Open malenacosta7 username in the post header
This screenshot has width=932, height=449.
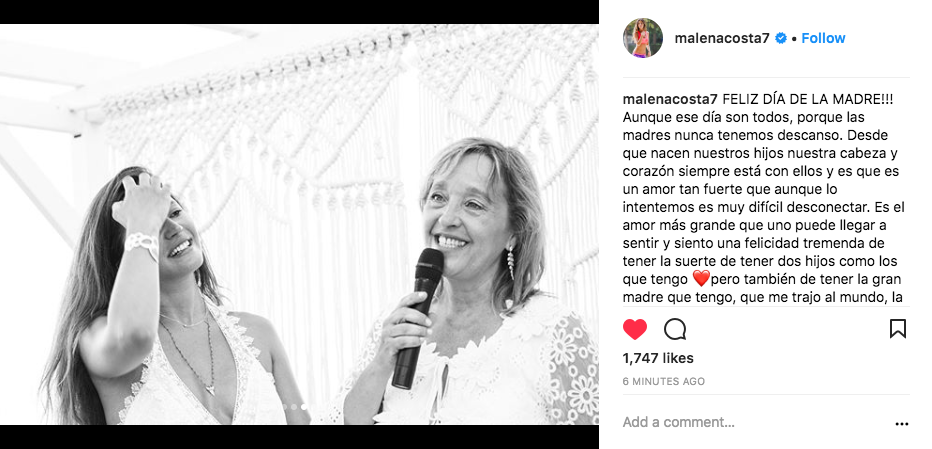point(722,38)
